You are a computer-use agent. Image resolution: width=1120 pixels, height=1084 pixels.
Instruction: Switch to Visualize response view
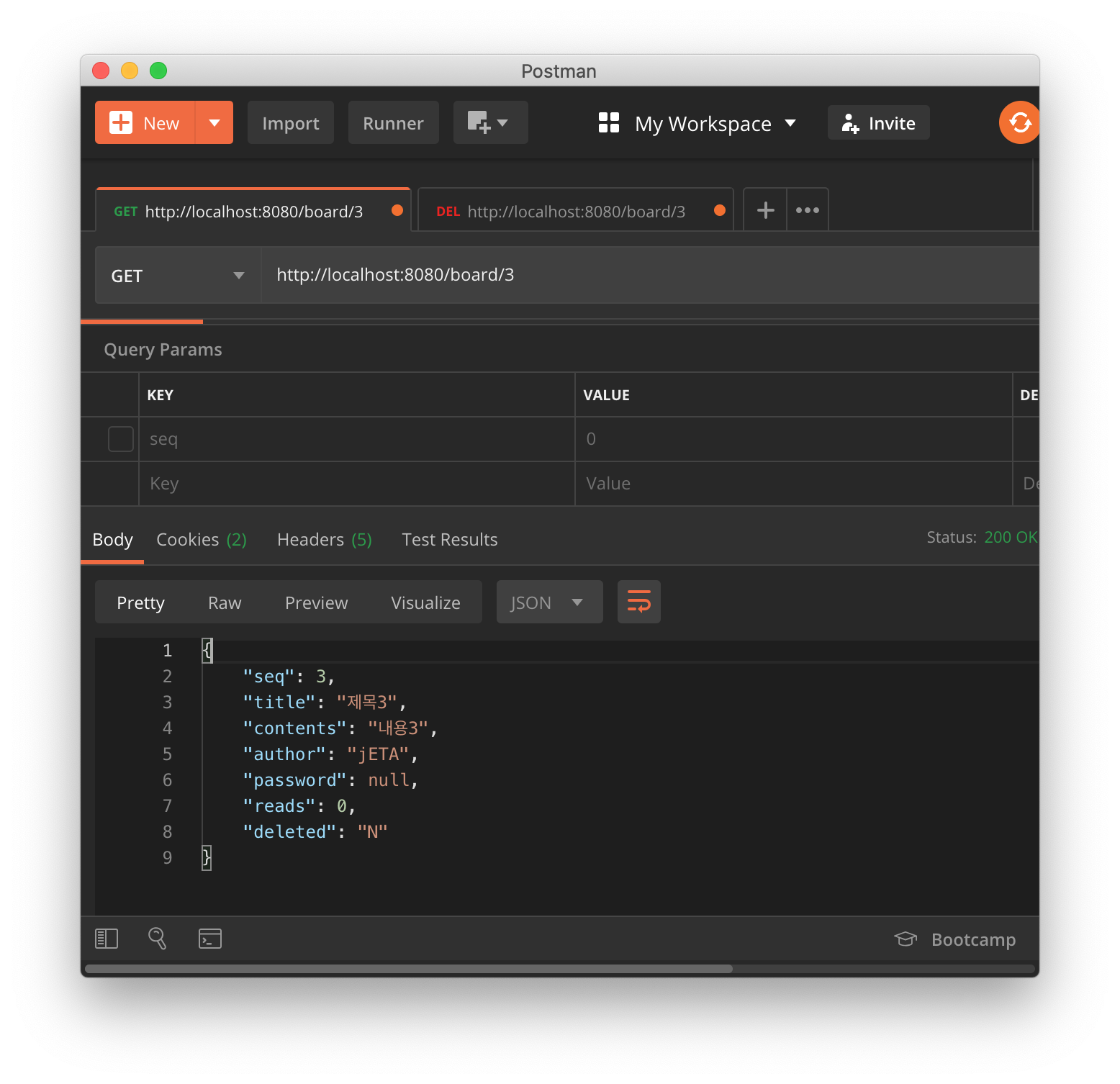tap(426, 602)
